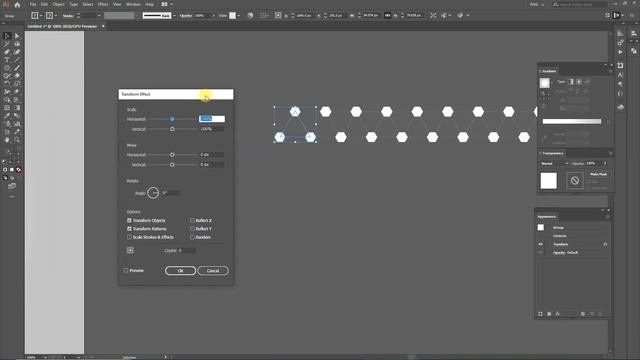Screen dimensions: 640x360
Task: Switch to the Untitled document tab
Action: tap(62, 26)
